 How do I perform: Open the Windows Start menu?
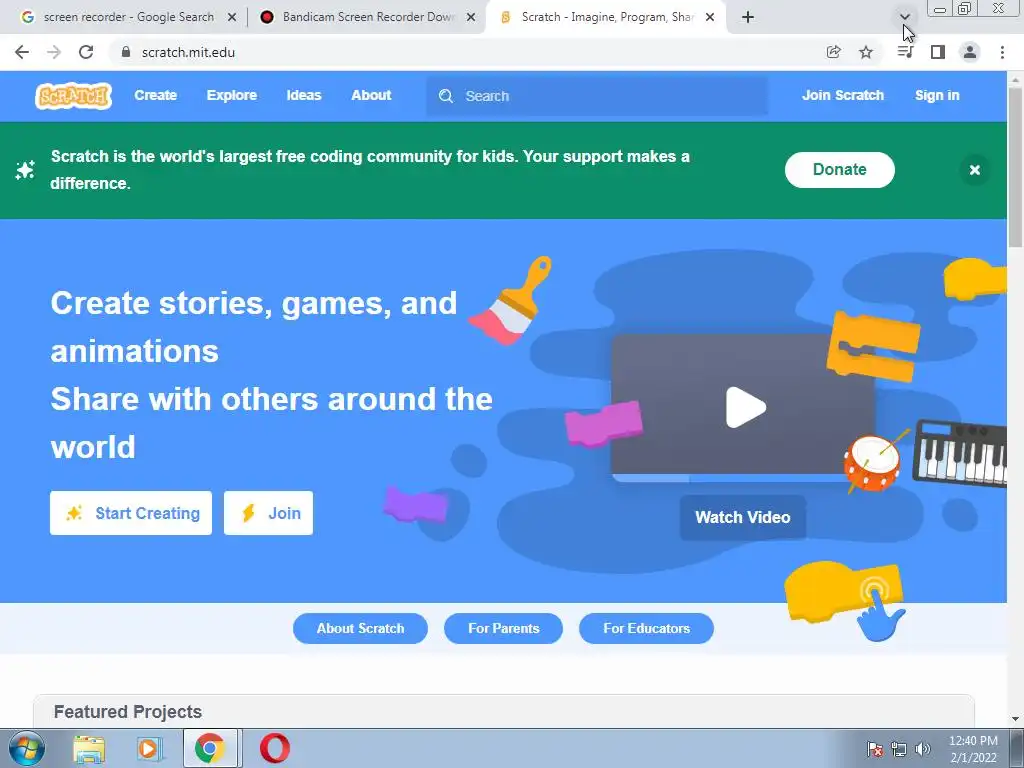click(x=25, y=748)
